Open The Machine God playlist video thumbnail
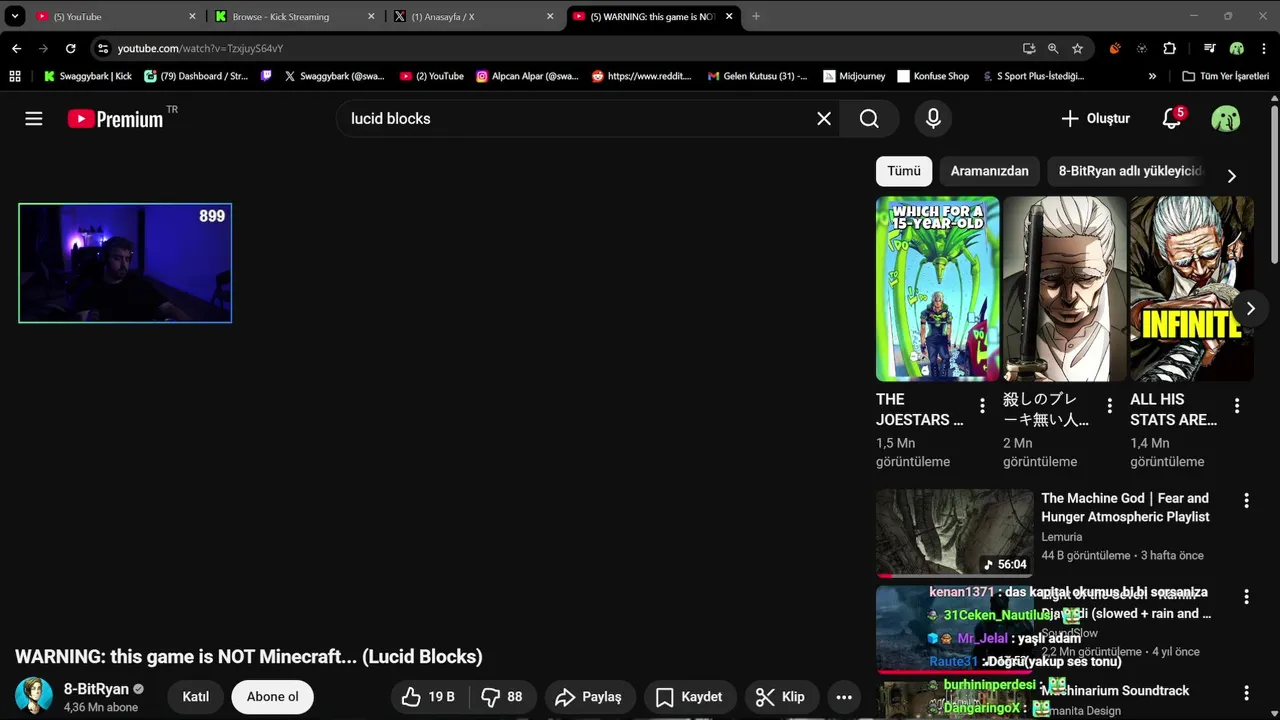Screen dimensions: 1280x720 (x=955, y=533)
